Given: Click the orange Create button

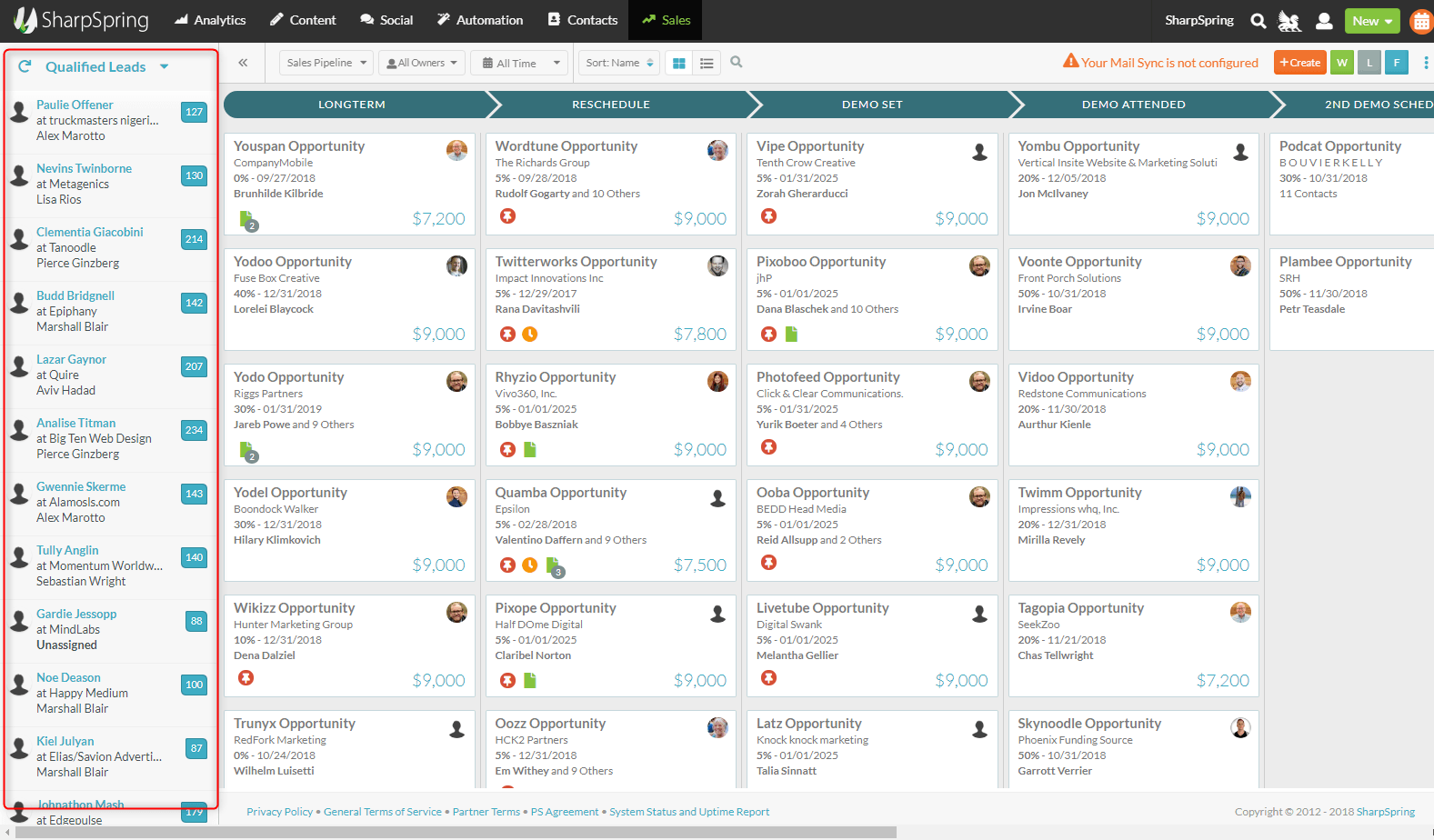Looking at the screenshot, I should tap(1300, 63).
